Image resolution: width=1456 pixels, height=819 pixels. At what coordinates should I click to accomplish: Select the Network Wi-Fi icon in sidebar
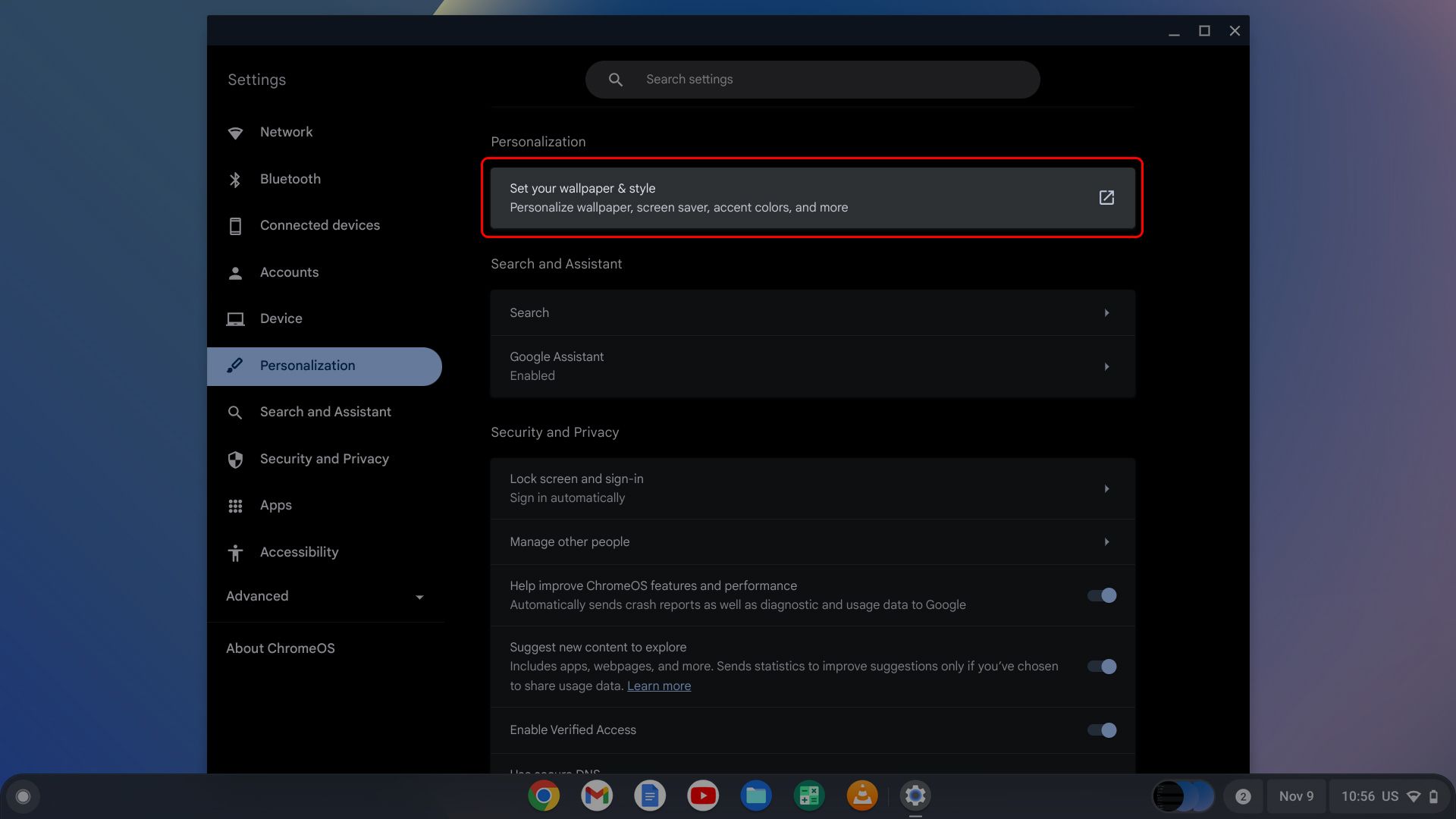coord(236,132)
